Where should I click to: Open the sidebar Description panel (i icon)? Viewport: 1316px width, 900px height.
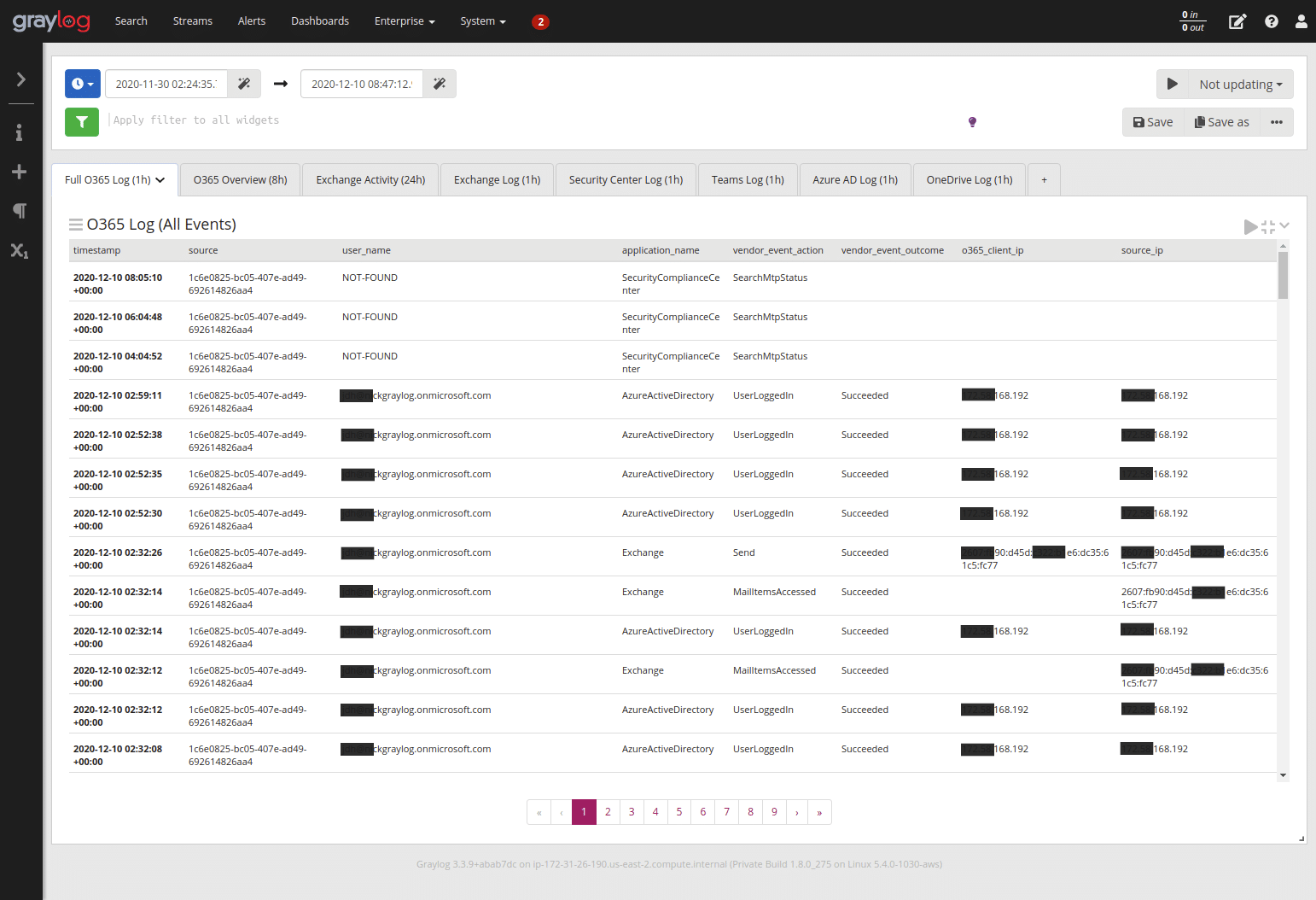click(20, 131)
